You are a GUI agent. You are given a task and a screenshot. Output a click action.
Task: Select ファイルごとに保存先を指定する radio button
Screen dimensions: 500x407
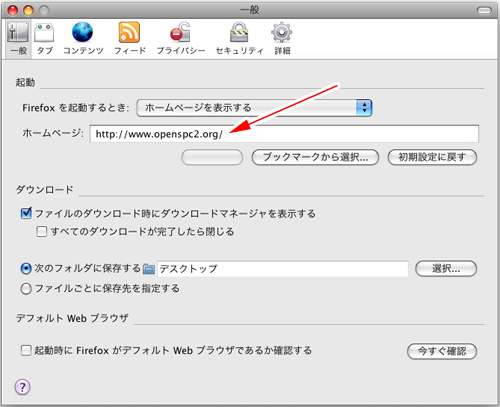coord(26,289)
